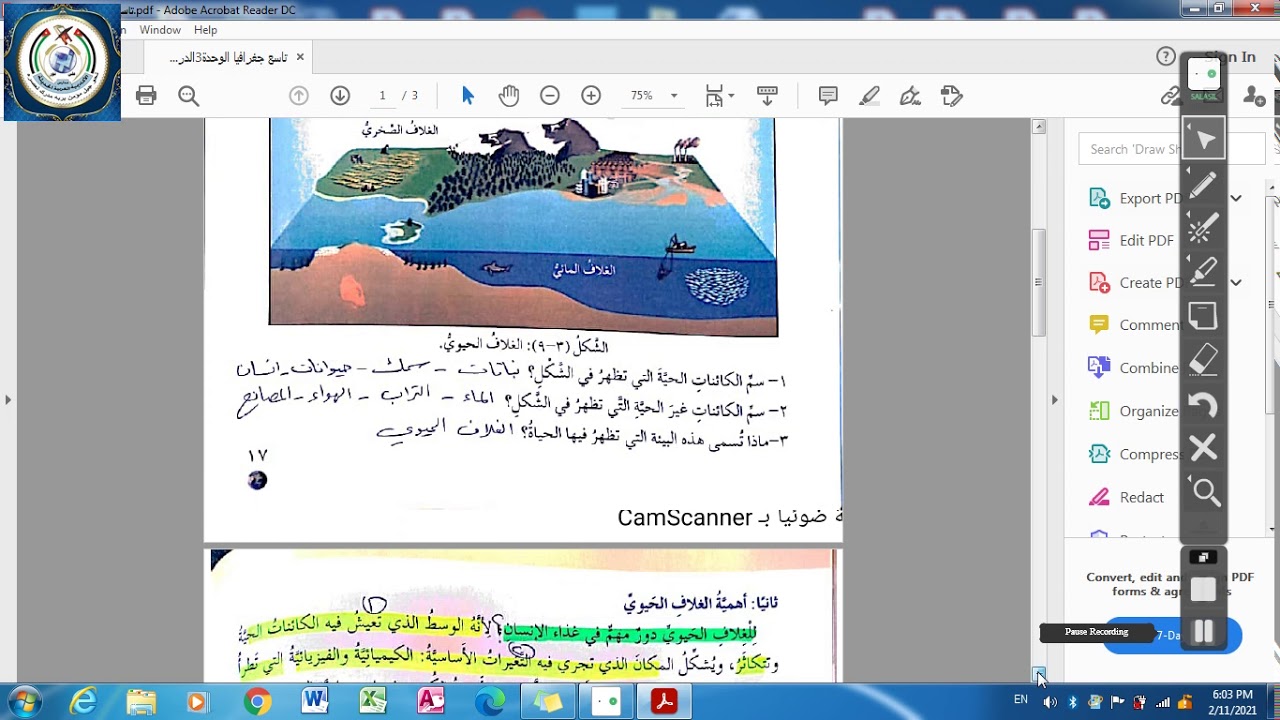Open the Export PDF tool

pos(1135,198)
